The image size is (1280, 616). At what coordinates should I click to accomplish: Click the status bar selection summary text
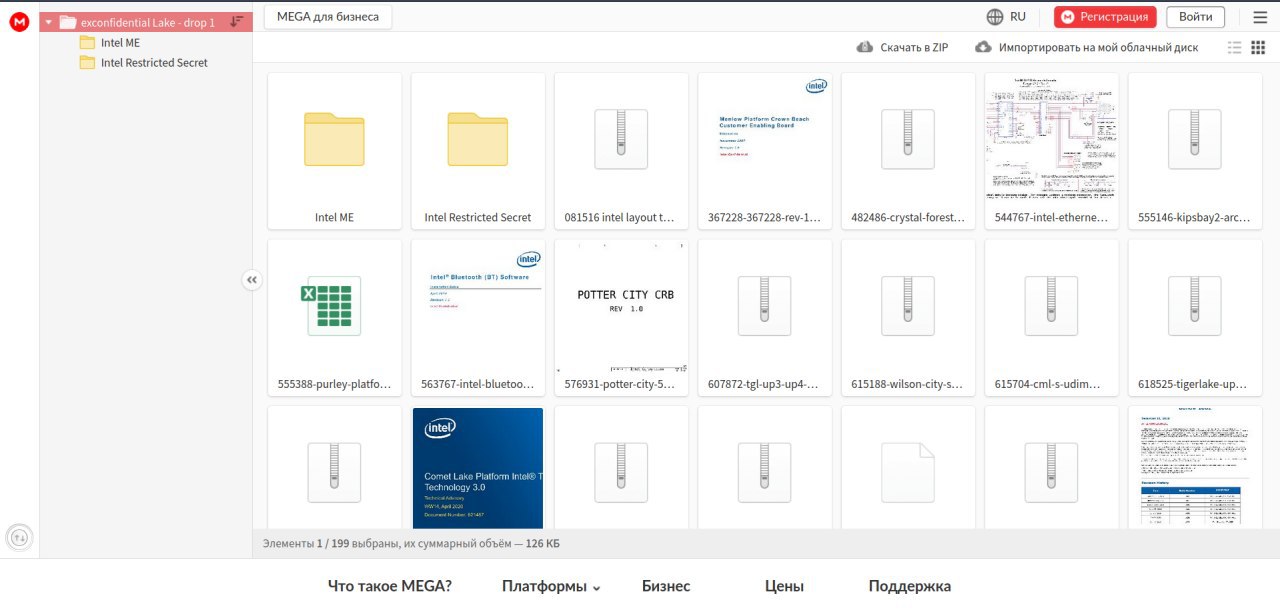tap(411, 544)
